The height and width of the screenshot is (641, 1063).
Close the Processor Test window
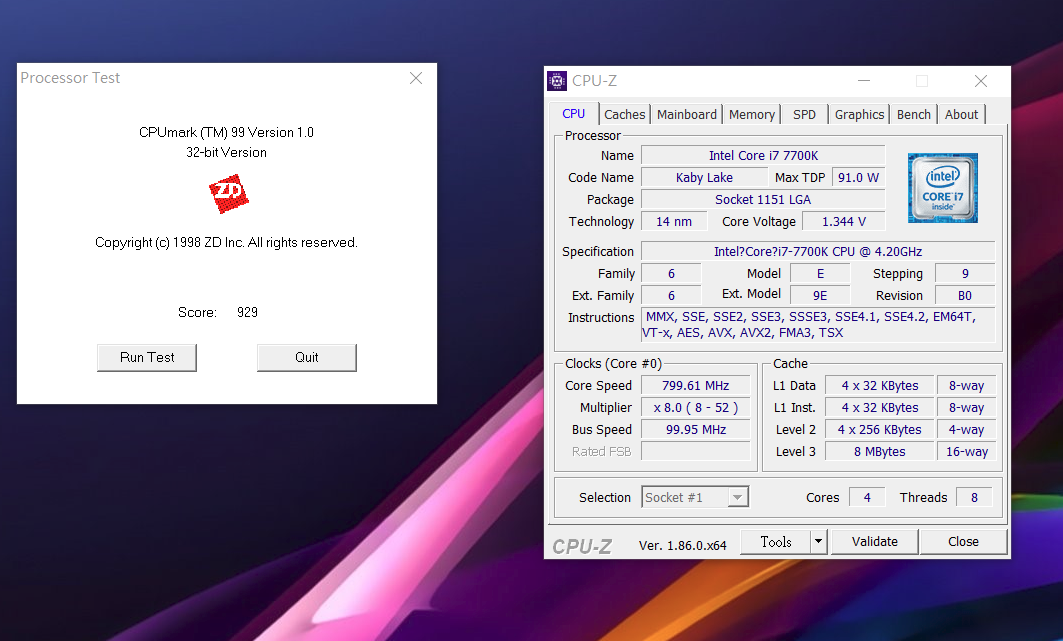point(416,78)
